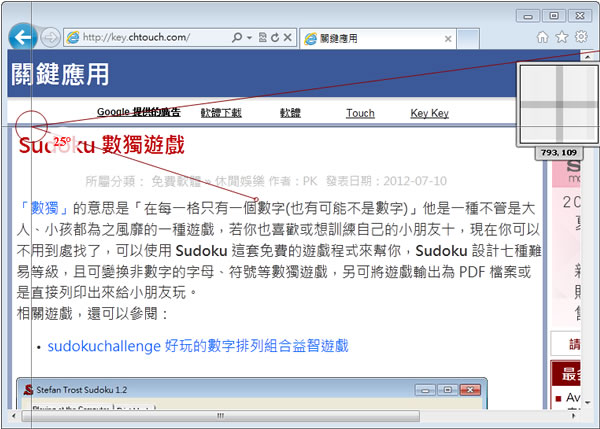
Task: Open the 軟體下載 menu link
Action: 221,113
